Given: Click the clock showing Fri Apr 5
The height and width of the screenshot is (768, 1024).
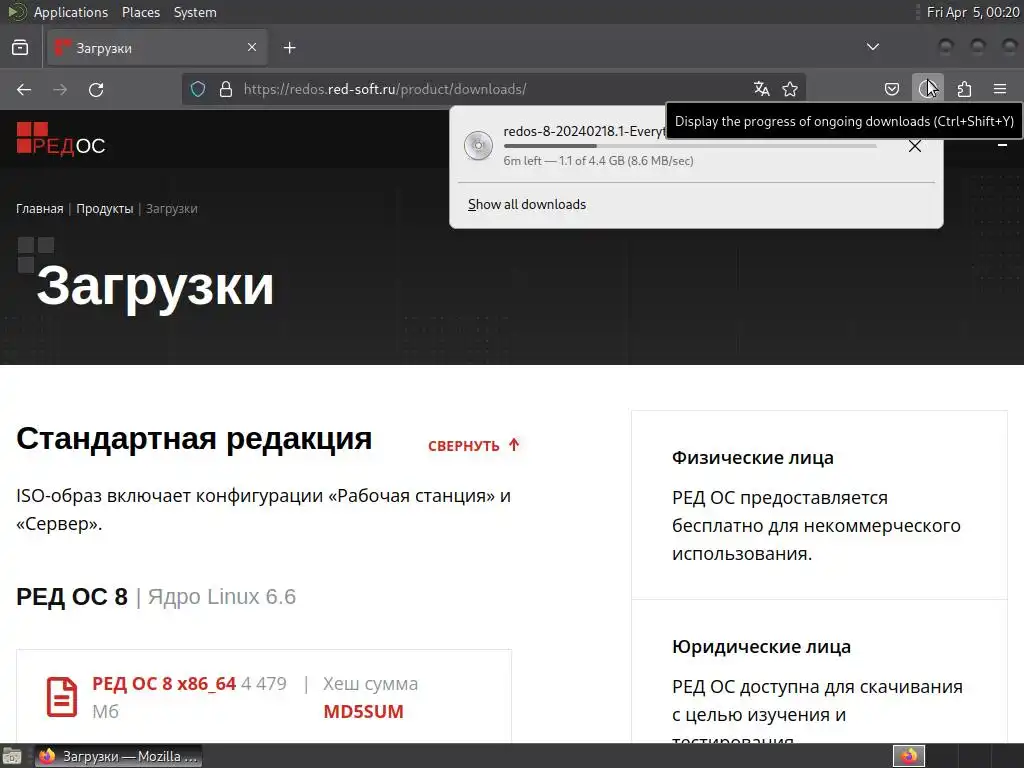Looking at the screenshot, I should [x=973, y=12].
